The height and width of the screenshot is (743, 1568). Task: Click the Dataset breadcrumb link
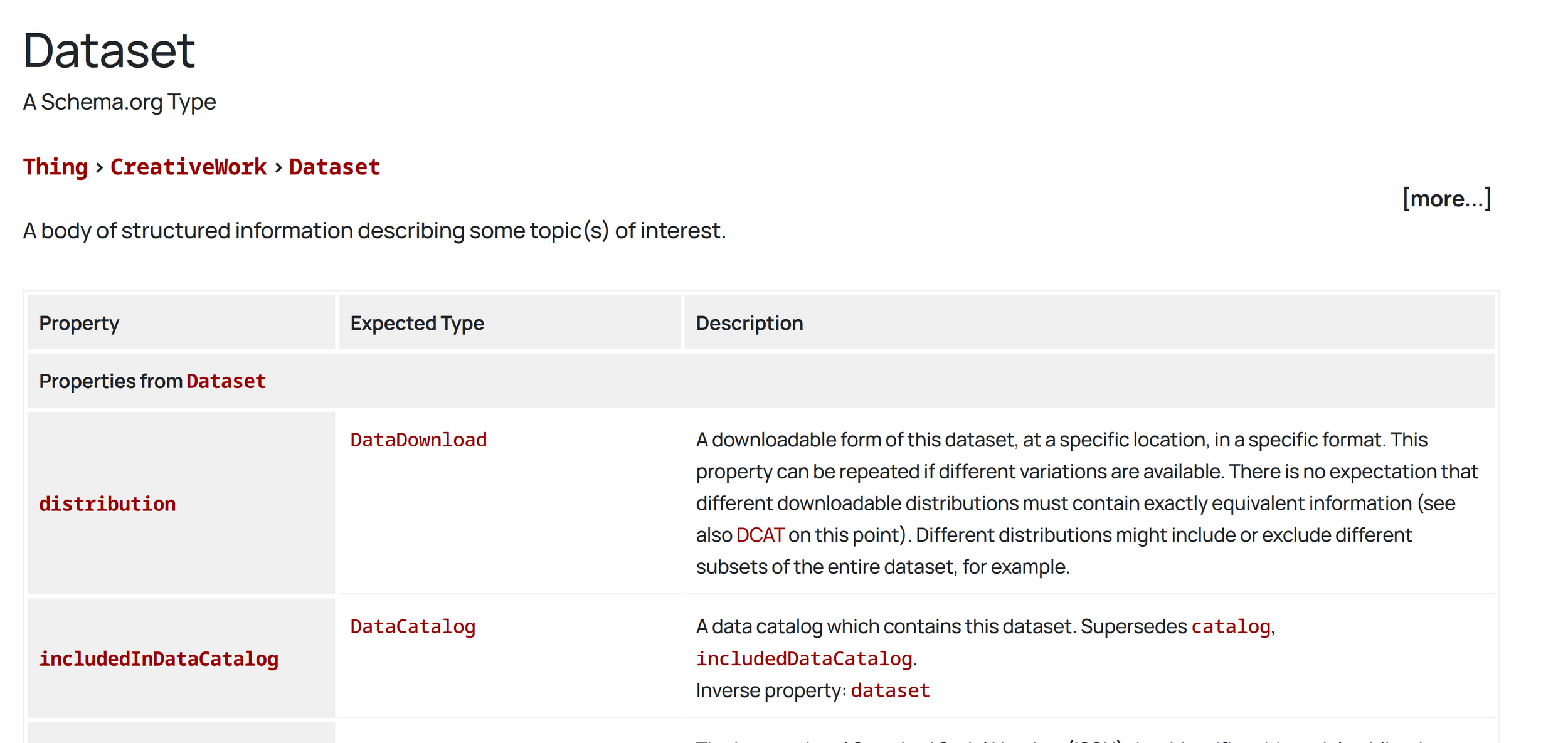coord(334,167)
